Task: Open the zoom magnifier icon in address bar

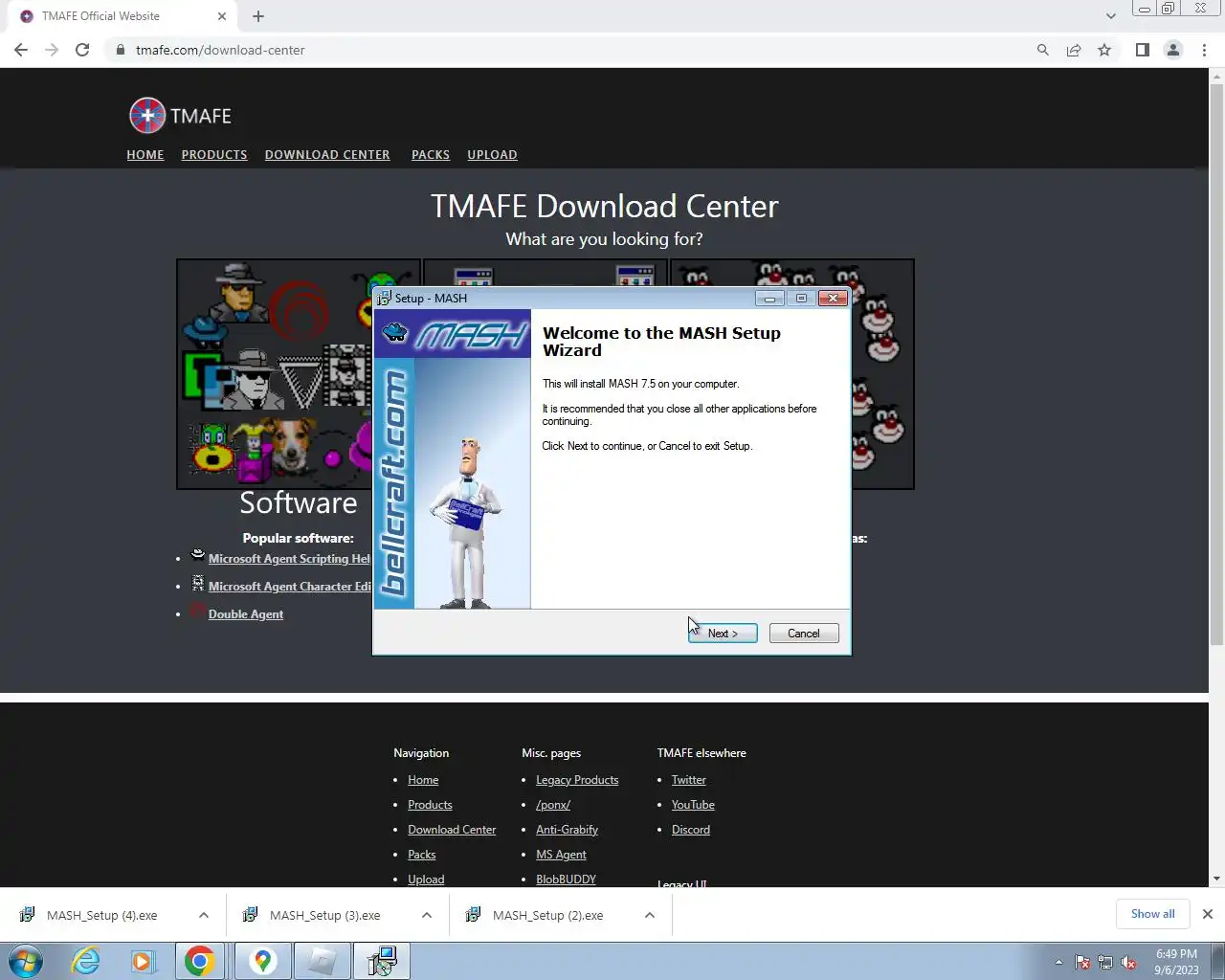Action: tap(1043, 50)
